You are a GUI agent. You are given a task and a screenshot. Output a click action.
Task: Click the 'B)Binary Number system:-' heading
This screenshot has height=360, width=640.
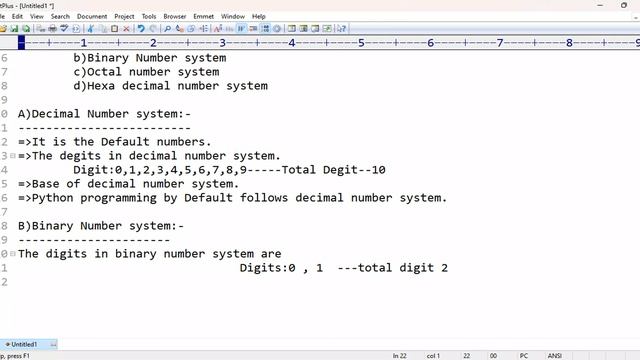101,226
